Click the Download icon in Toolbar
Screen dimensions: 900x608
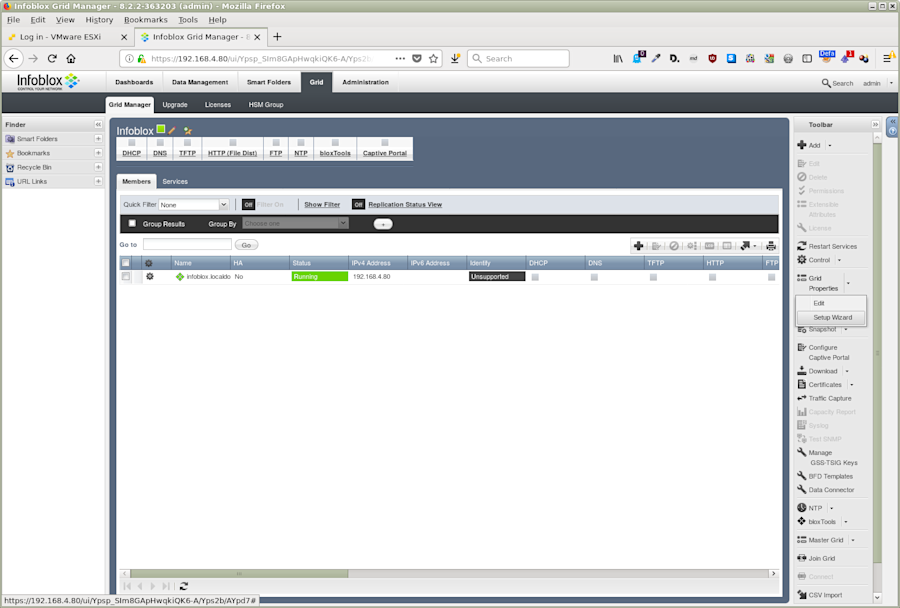pyautogui.click(x=801, y=371)
